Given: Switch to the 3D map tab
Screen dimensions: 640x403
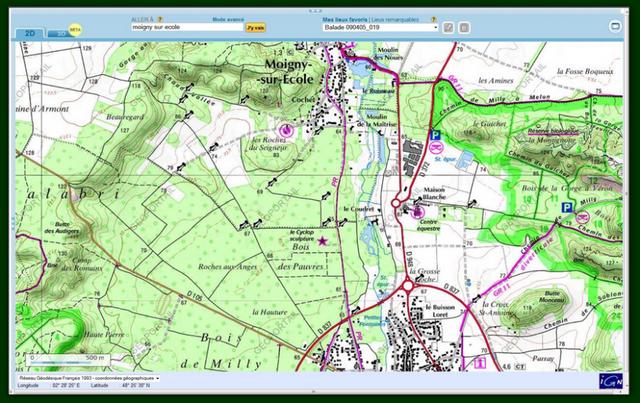Looking at the screenshot, I should point(60,34).
